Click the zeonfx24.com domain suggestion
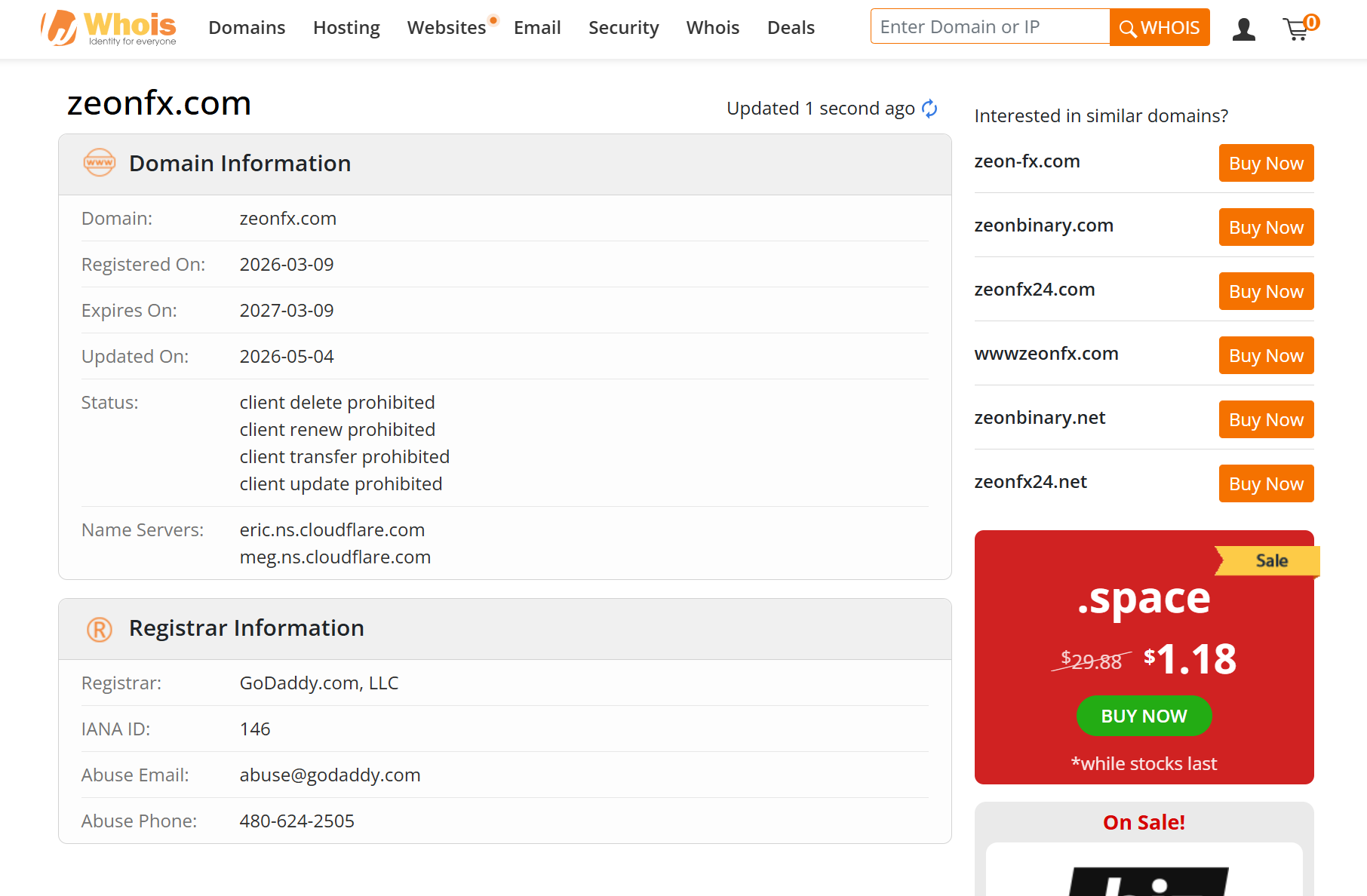Viewport: 1367px width, 896px height. coord(1034,290)
